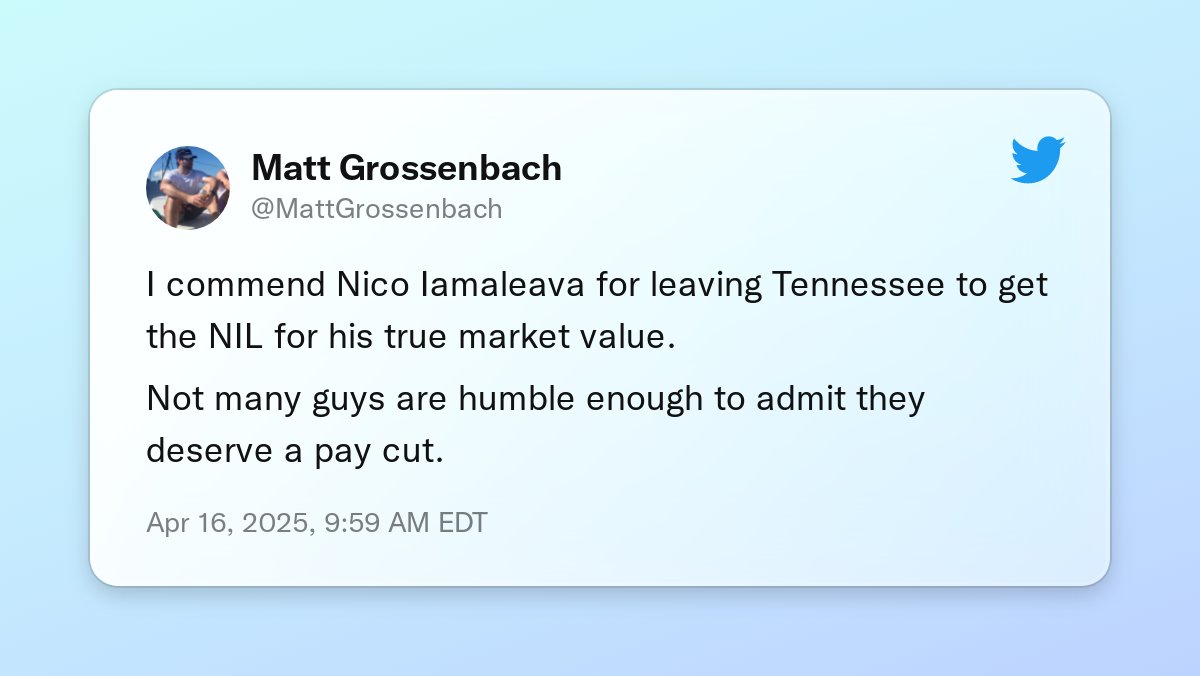Click the display name Matt Grossenbach
Screen dimensions: 1200x676
click(x=406, y=168)
